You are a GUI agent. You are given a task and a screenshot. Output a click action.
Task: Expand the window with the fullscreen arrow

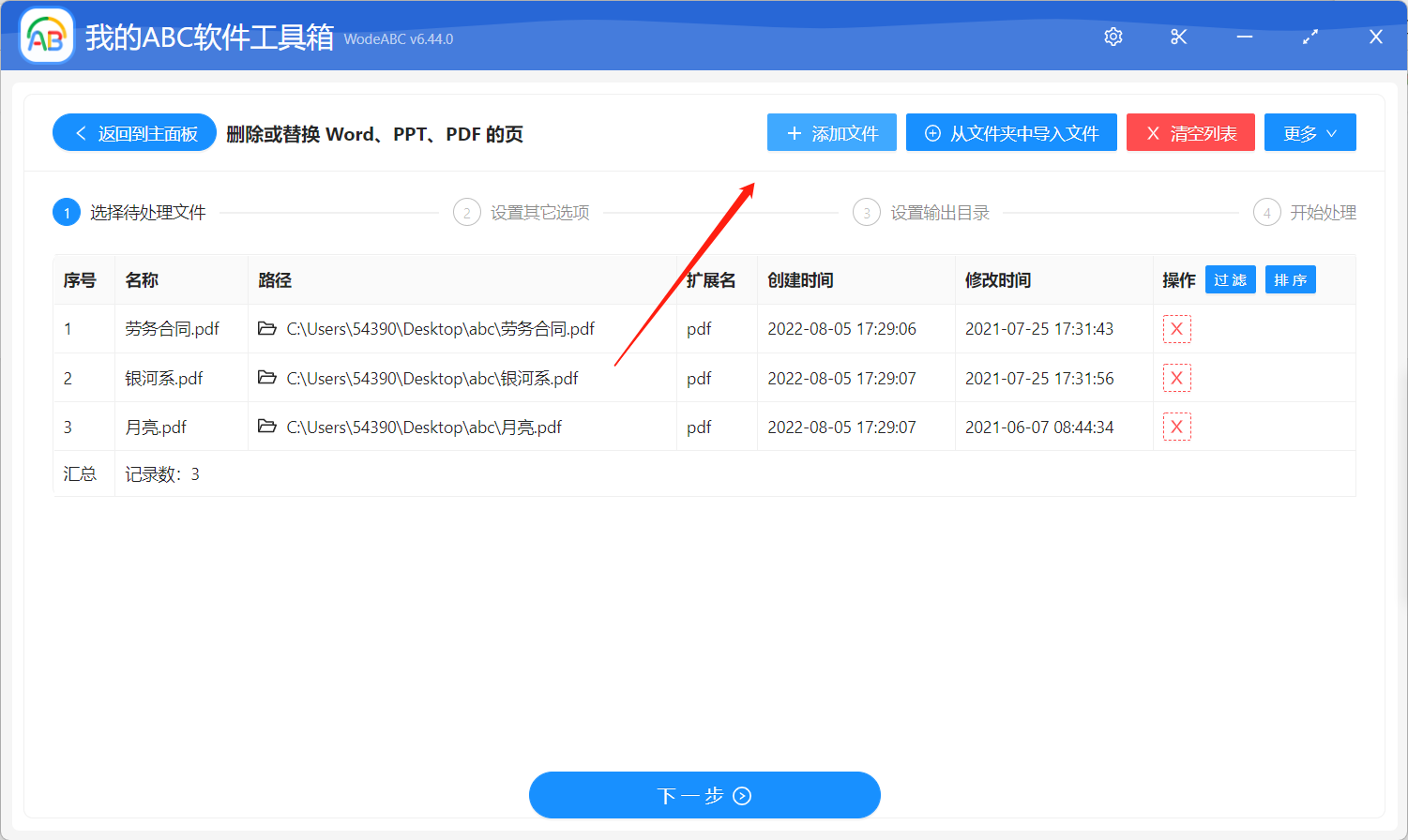pos(1310,37)
